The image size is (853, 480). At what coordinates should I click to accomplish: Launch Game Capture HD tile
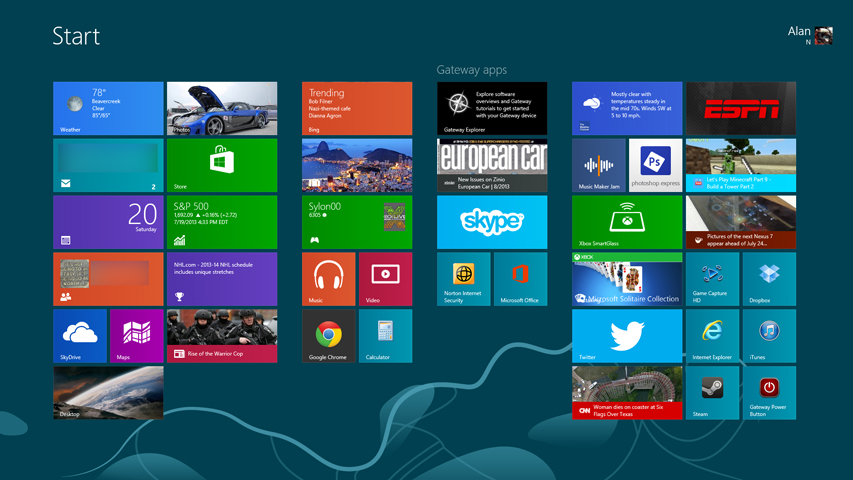coord(712,279)
